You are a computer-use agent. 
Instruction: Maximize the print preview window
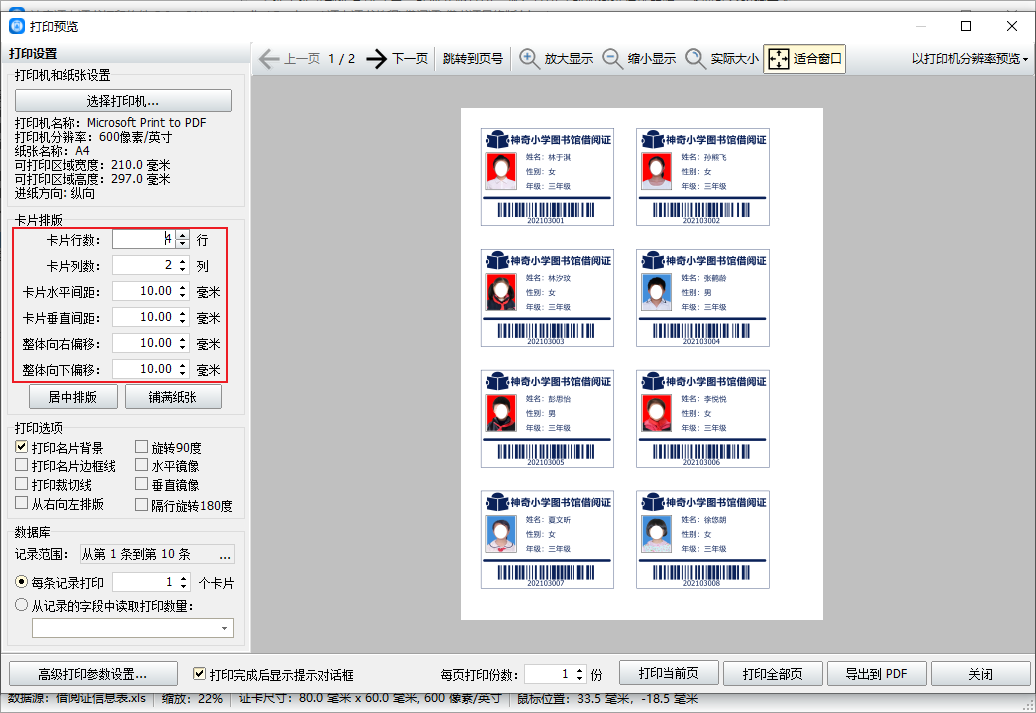point(965,26)
